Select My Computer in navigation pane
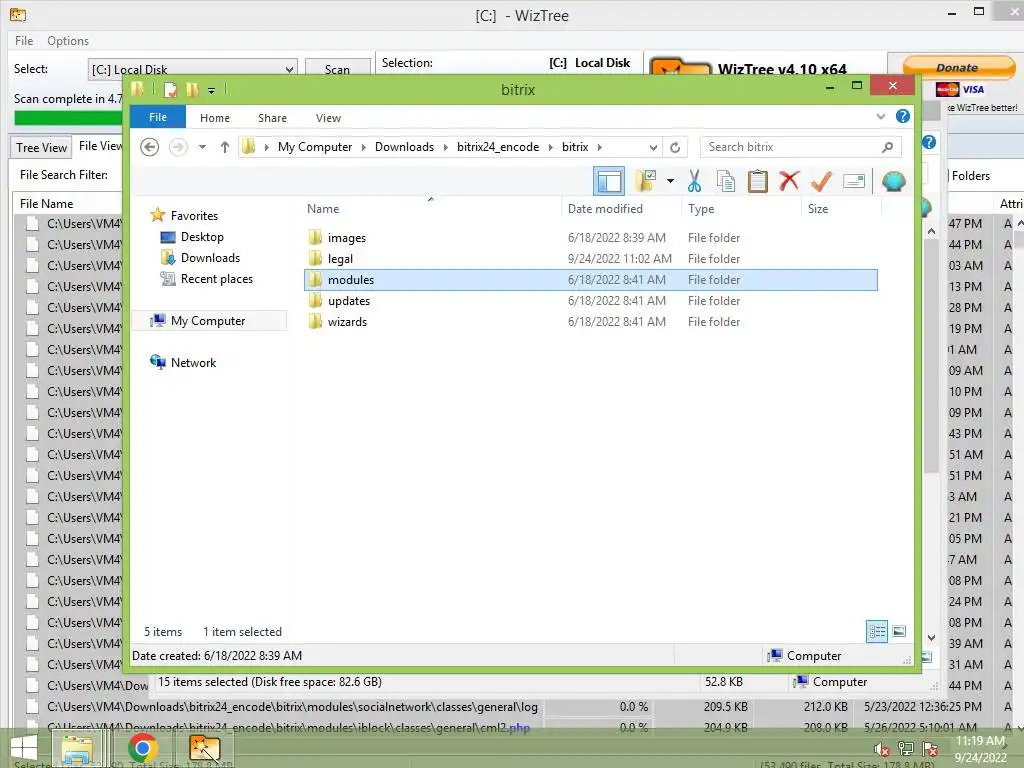The height and width of the screenshot is (768, 1024). [x=208, y=321]
